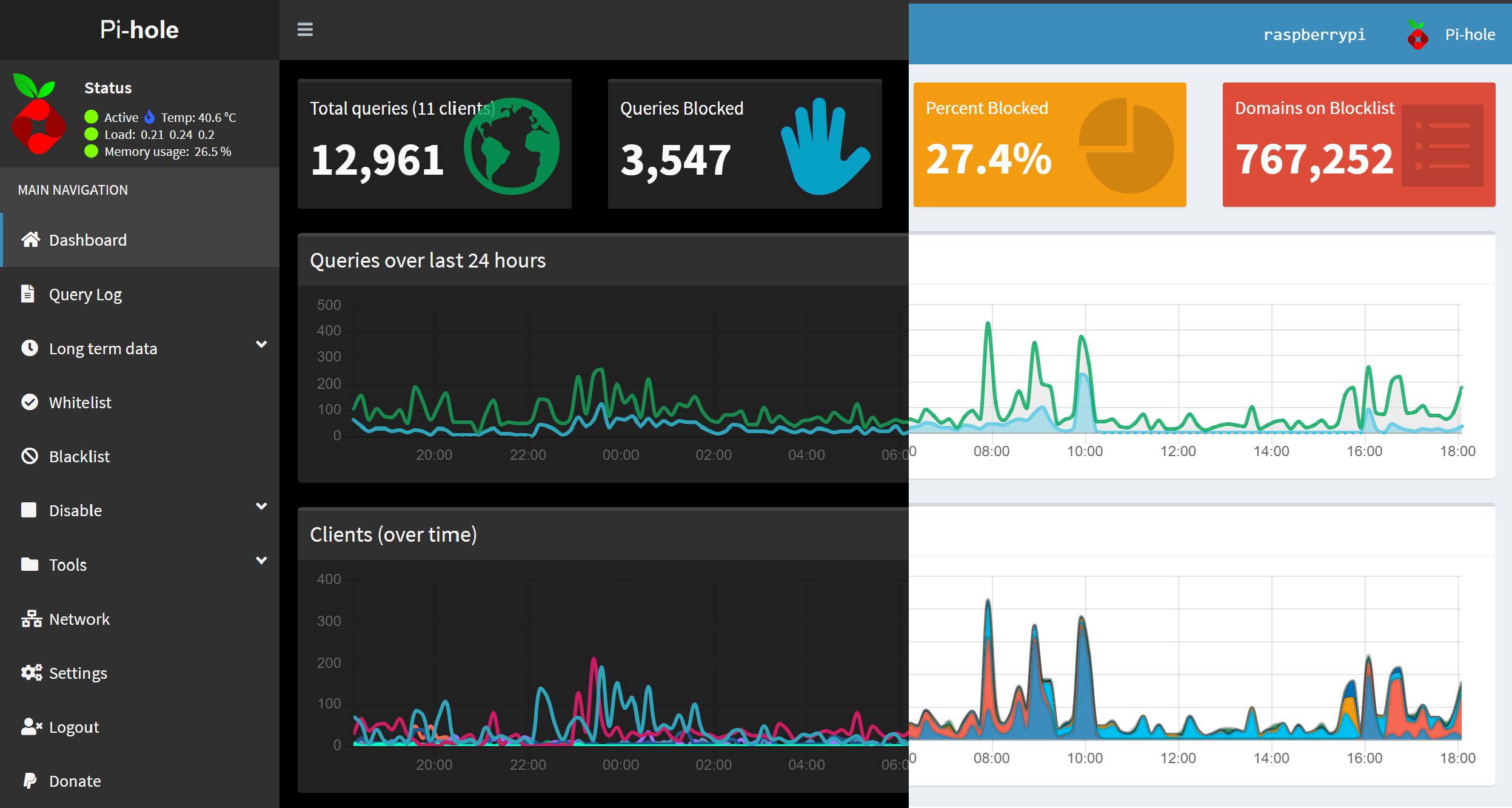1512x808 pixels.
Task: Expand the Disable menu chevron
Action: (262, 505)
